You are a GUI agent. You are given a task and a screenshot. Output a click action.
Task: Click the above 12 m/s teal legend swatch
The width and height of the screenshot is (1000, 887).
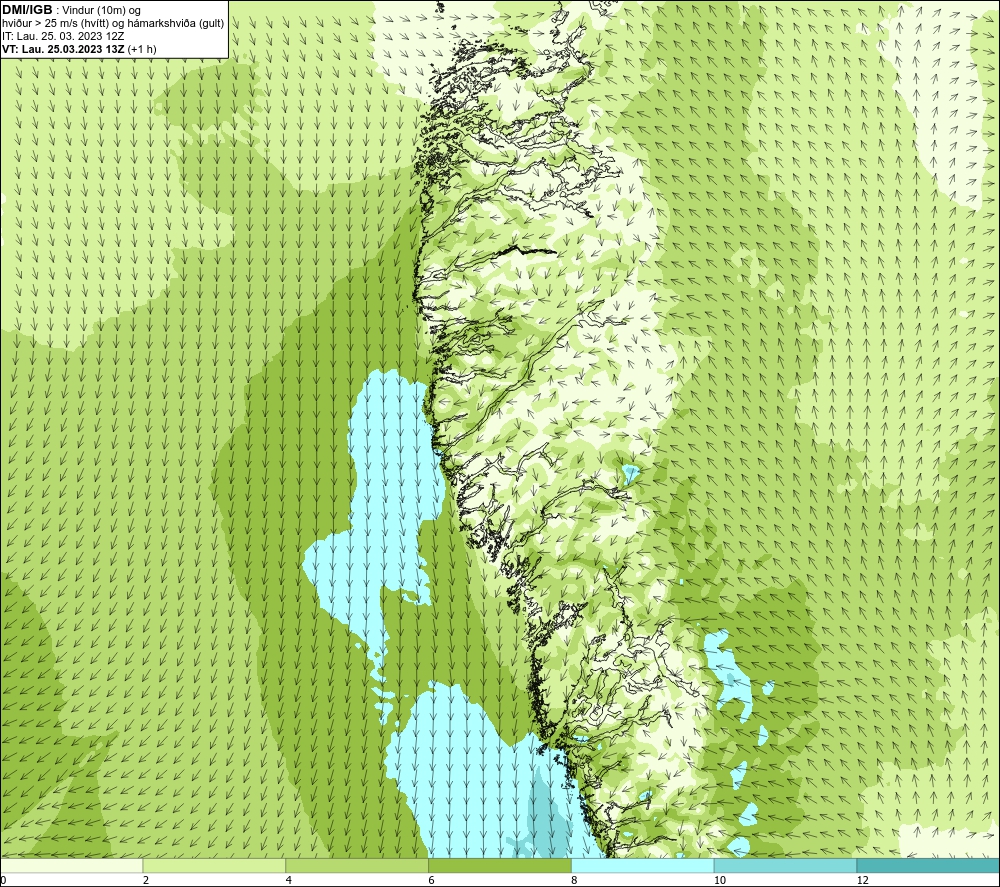(929, 865)
